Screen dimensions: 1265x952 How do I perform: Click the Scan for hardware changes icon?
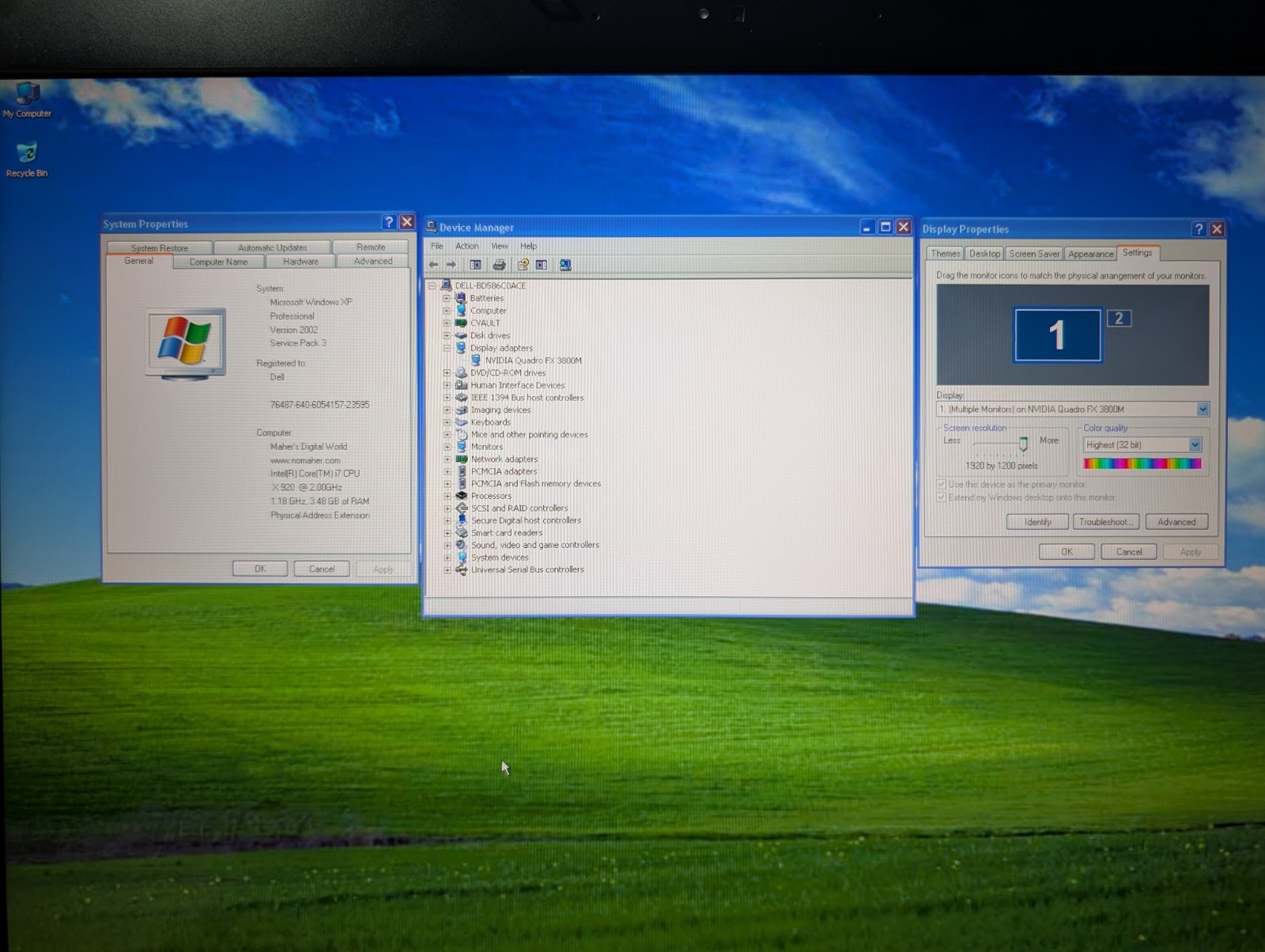pos(565,265)
